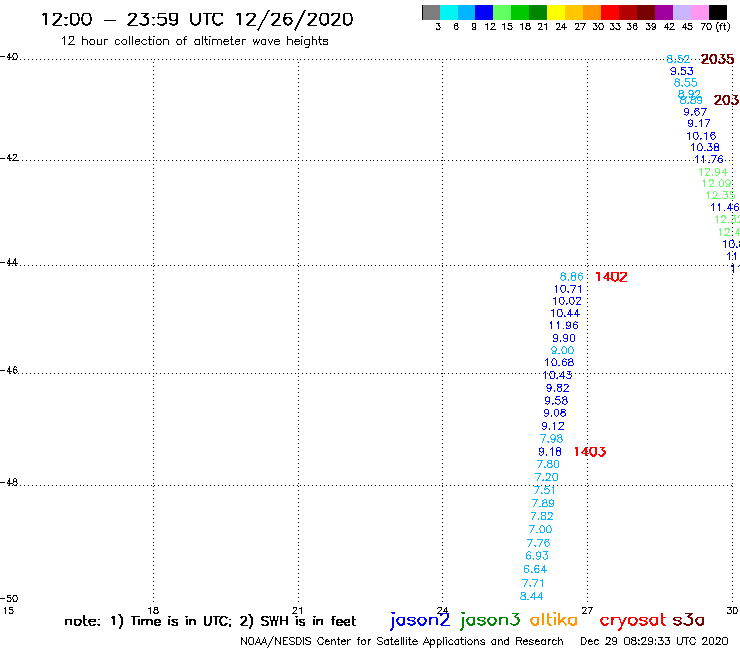
Task: Click the -42 latitude axis label
Action: click(9, 157)
